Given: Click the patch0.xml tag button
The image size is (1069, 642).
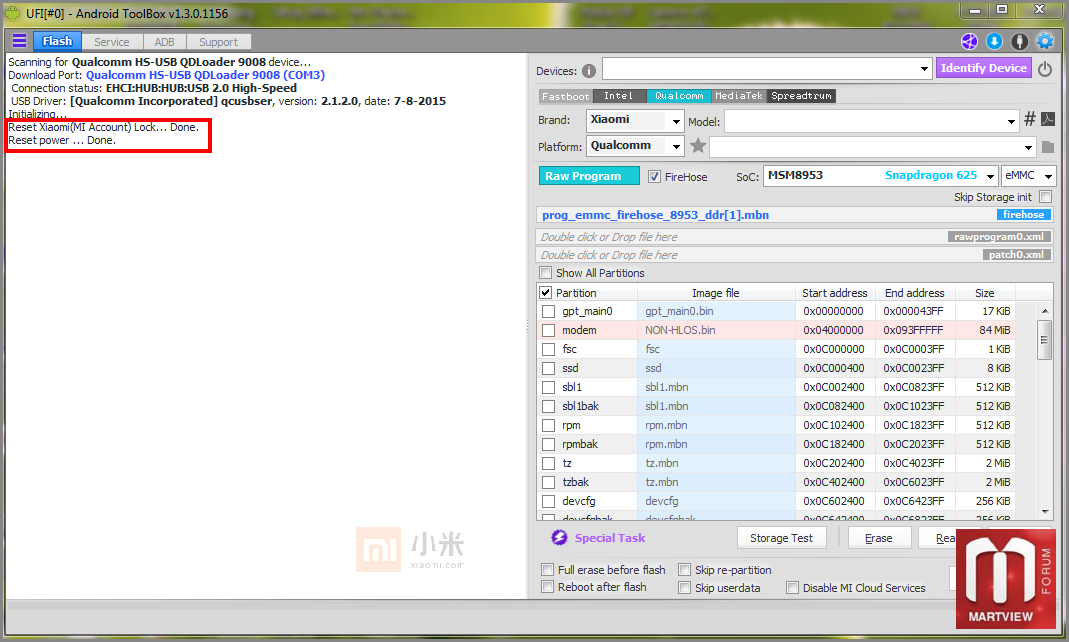Looking at the screenshot, I should [x=1016, y=254].
